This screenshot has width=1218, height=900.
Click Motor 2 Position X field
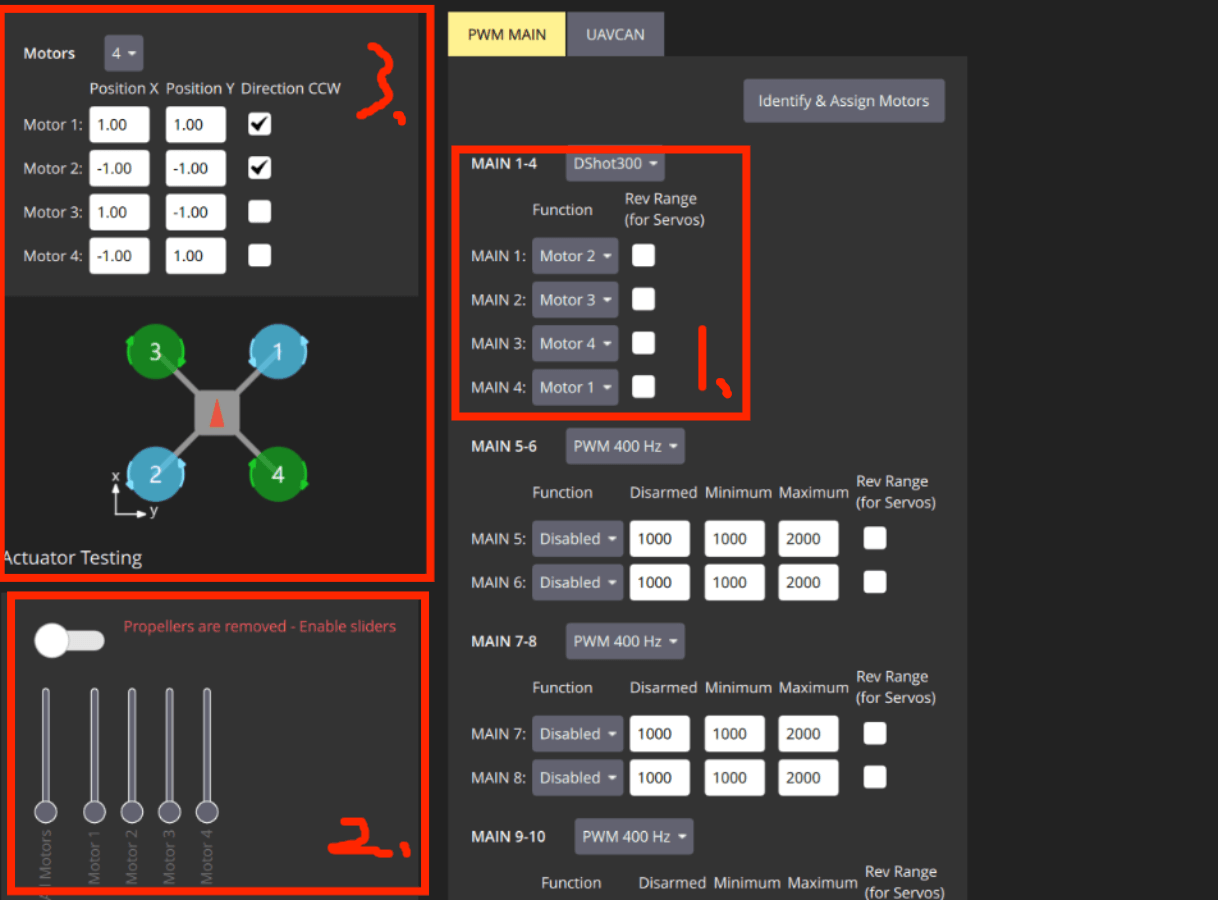click(119, 168)
